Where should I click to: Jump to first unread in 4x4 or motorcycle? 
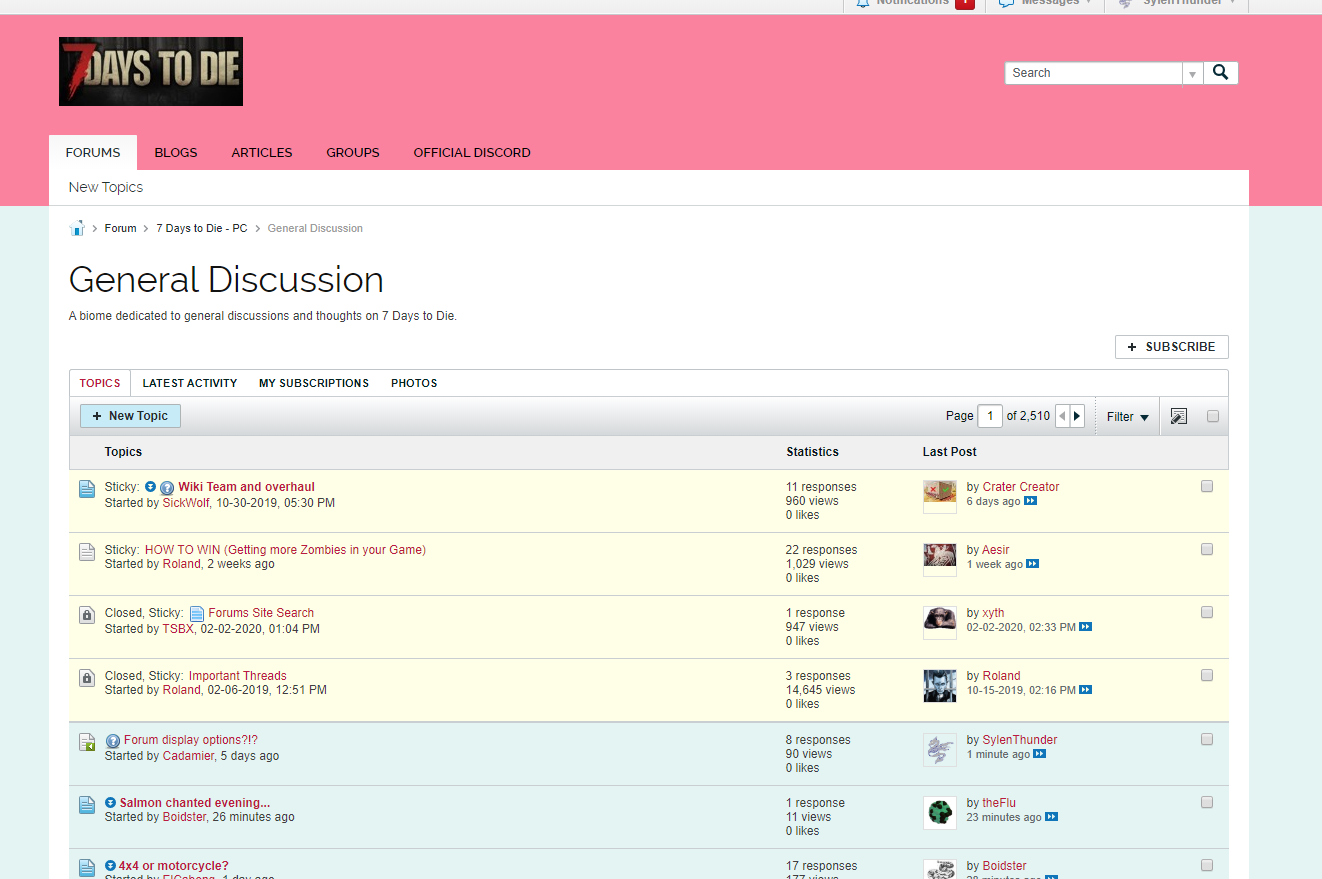(111, 866)
